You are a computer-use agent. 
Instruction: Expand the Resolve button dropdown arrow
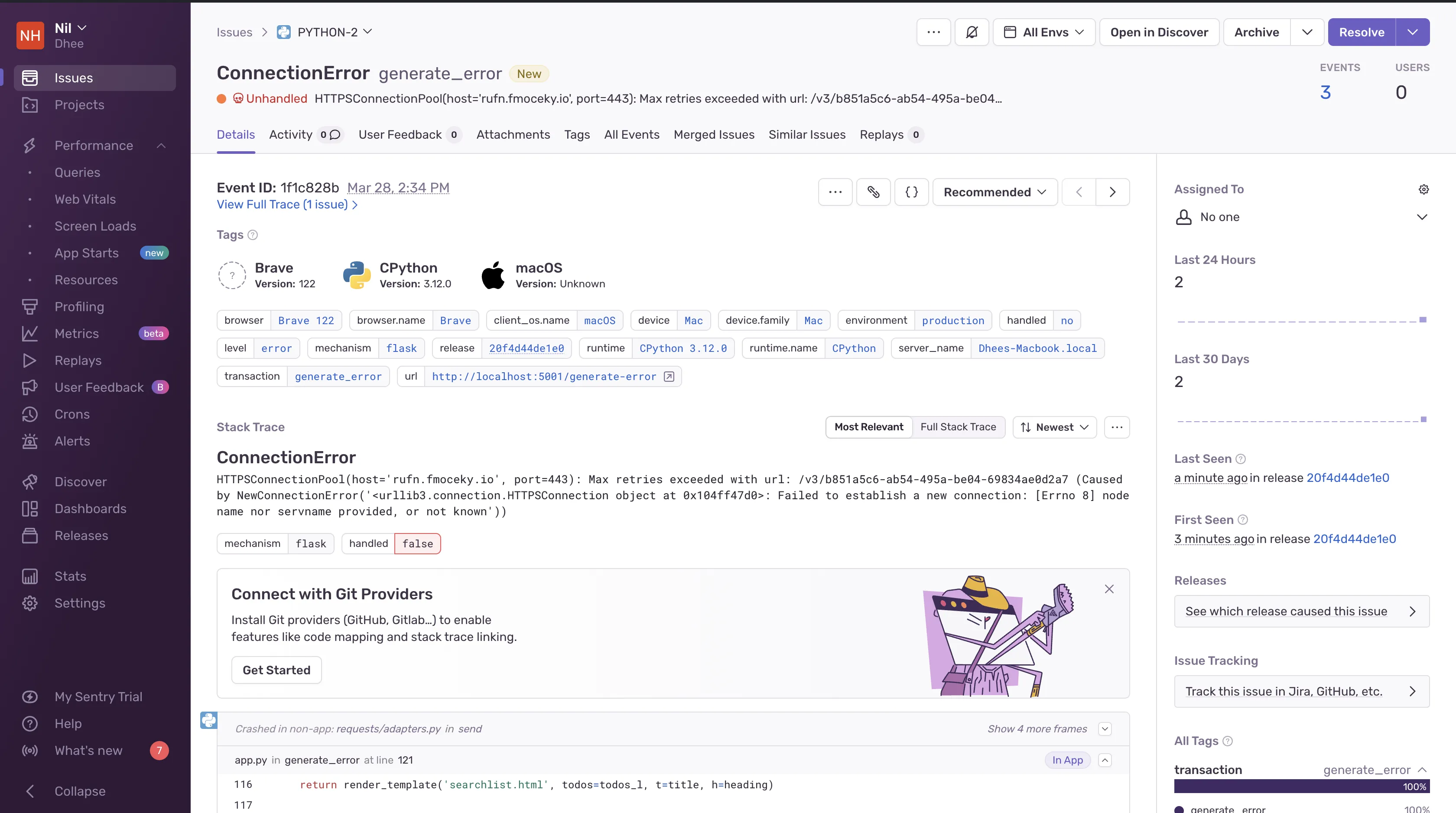(1413, 32)
